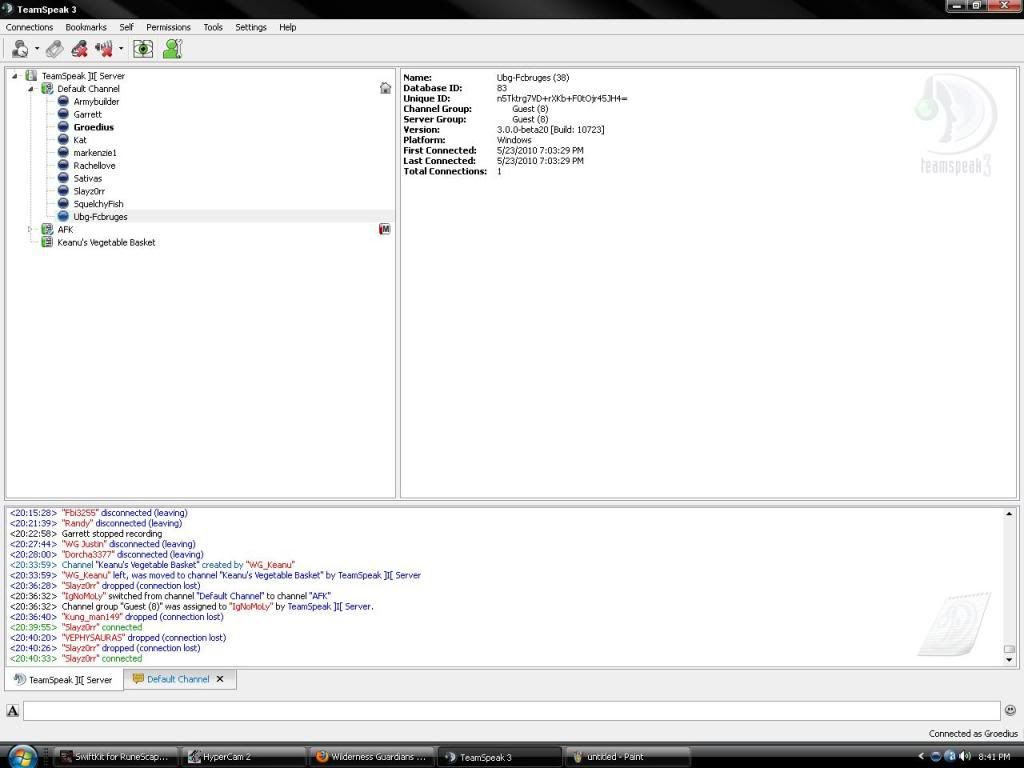Click the status icon beside Groedius
The height and width of the screenshot is (768, 1024).
click(x=63, y=126)
